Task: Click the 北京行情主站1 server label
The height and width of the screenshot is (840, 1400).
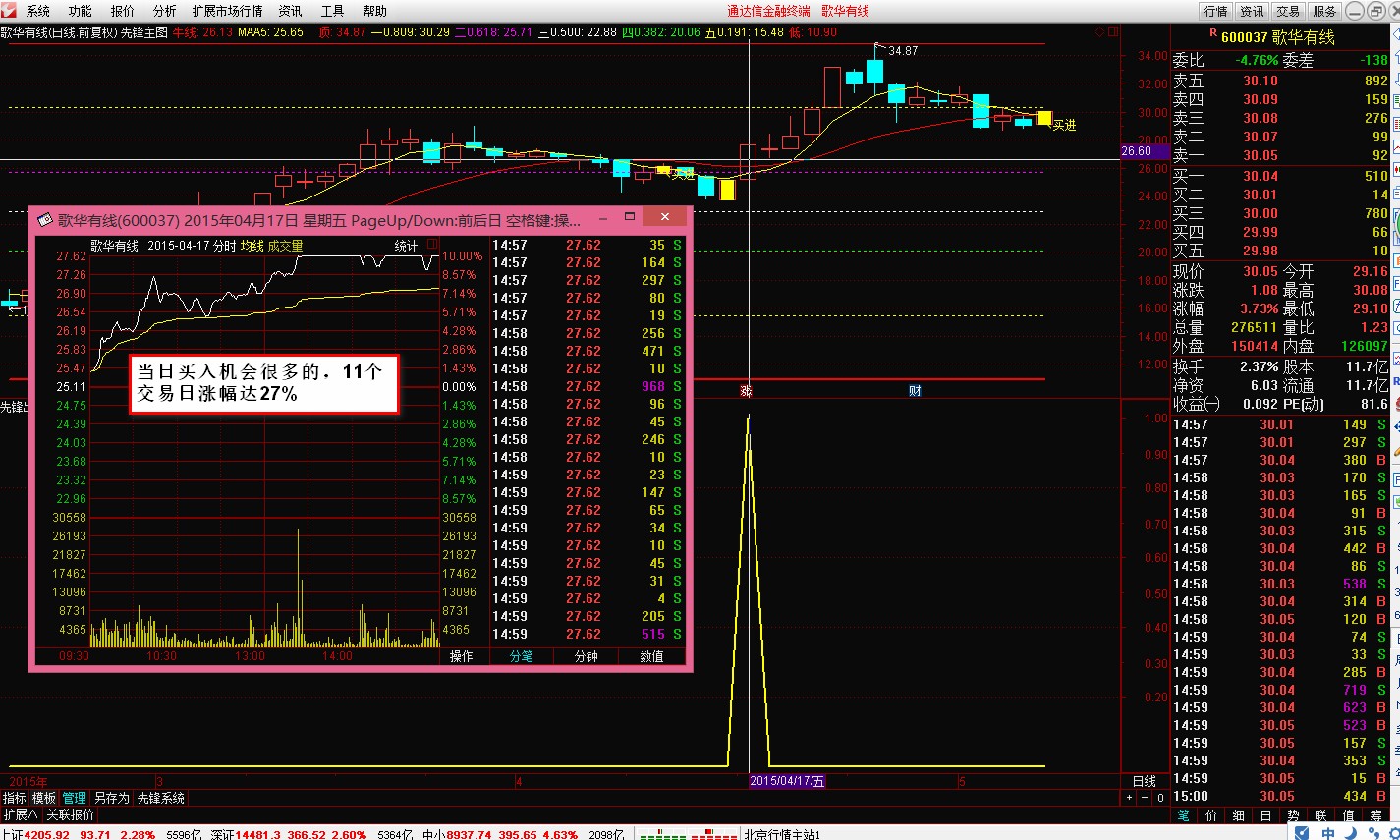Action: (782, 834)
